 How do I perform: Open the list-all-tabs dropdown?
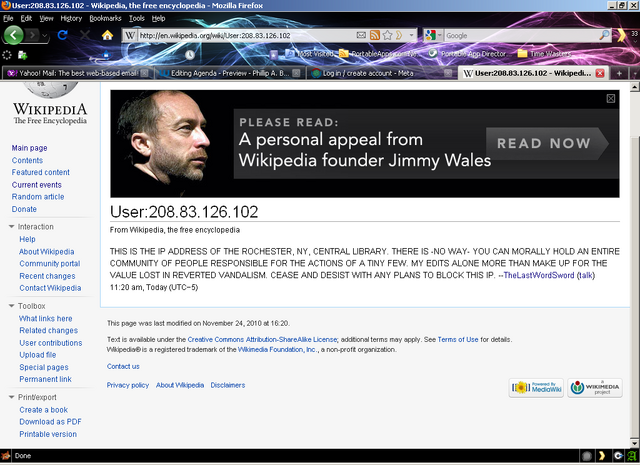pyautogui.click(x=635, y=73)
